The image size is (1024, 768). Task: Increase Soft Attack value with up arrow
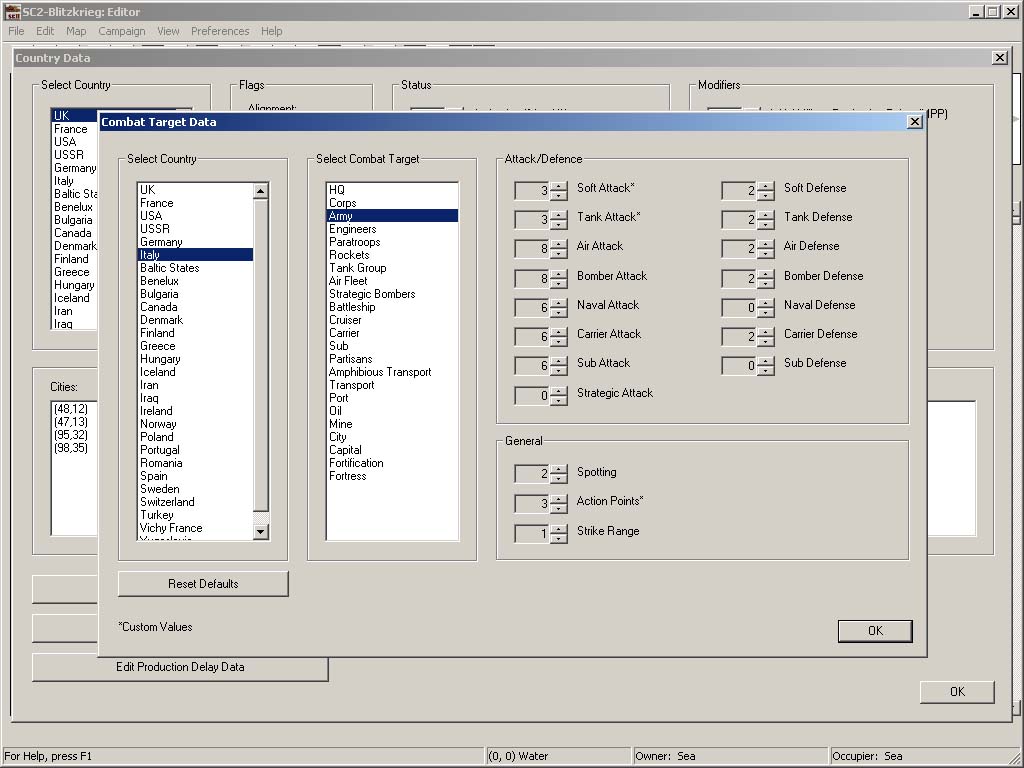[558, 184]
